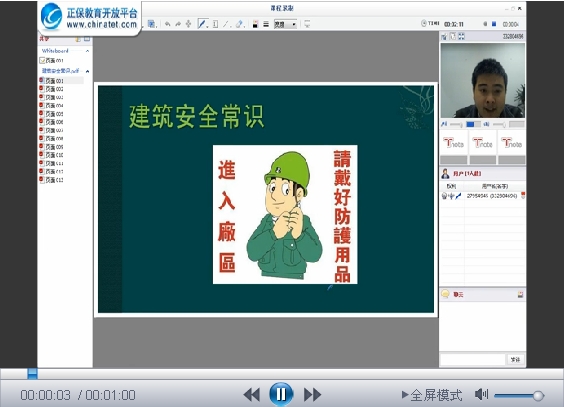Viewport: 564px width, 407px height.
Task: Click the microphone icon in user row
Action: click(451, 196)
